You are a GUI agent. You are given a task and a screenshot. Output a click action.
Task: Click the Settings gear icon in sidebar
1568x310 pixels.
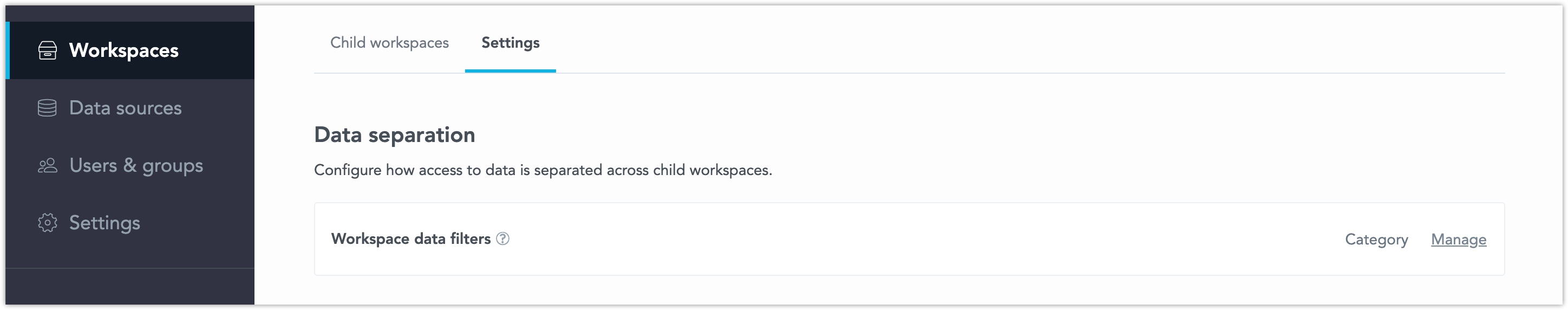[x=48, y=223]
